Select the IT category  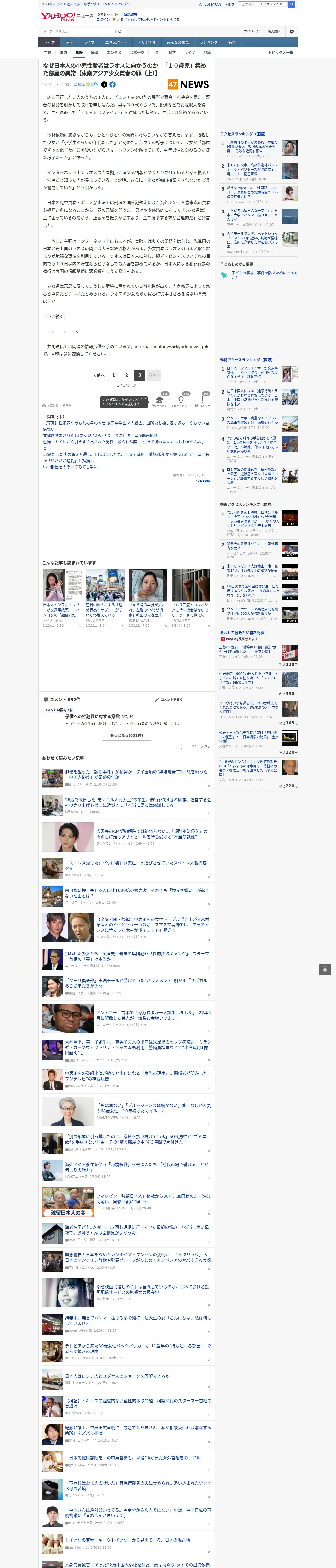[x=156, y=52]
